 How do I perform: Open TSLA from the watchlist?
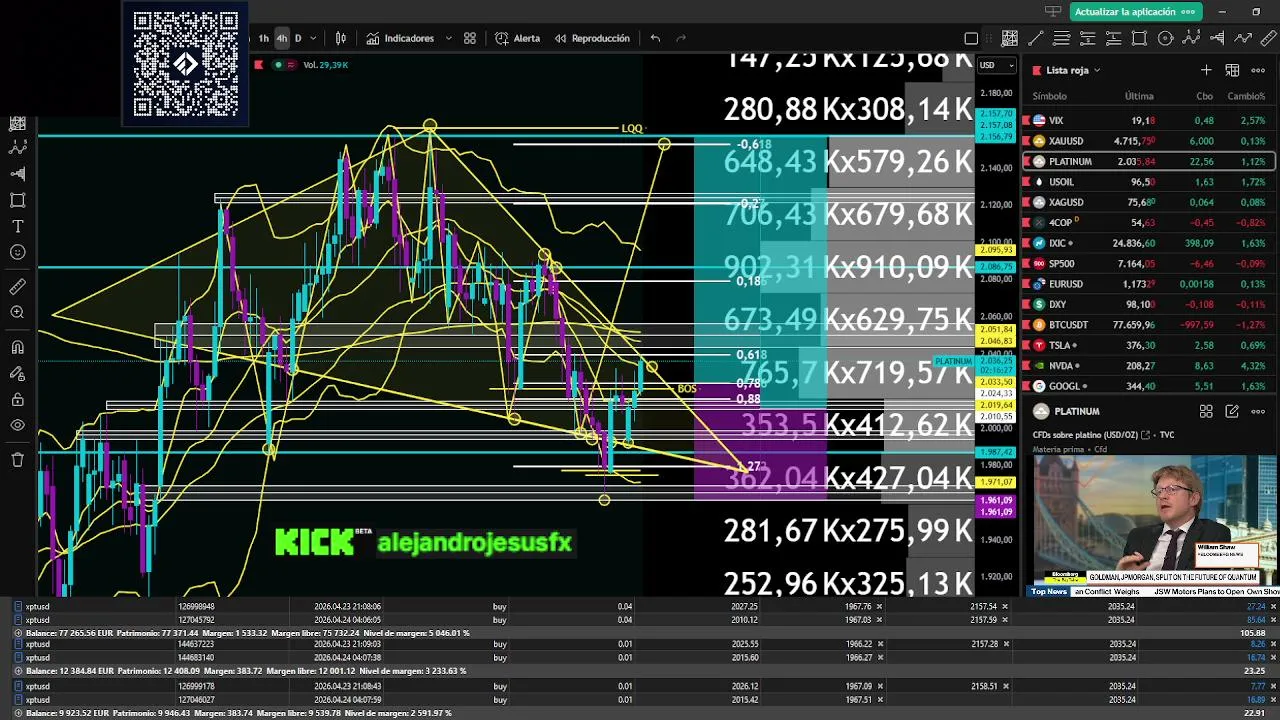tap(1147, 345)
